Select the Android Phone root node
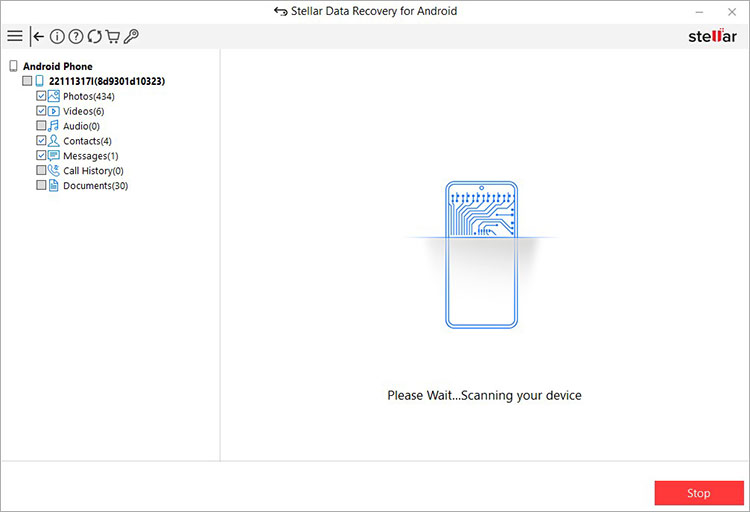This screenshot has width=750, height=512. (57, 66)
